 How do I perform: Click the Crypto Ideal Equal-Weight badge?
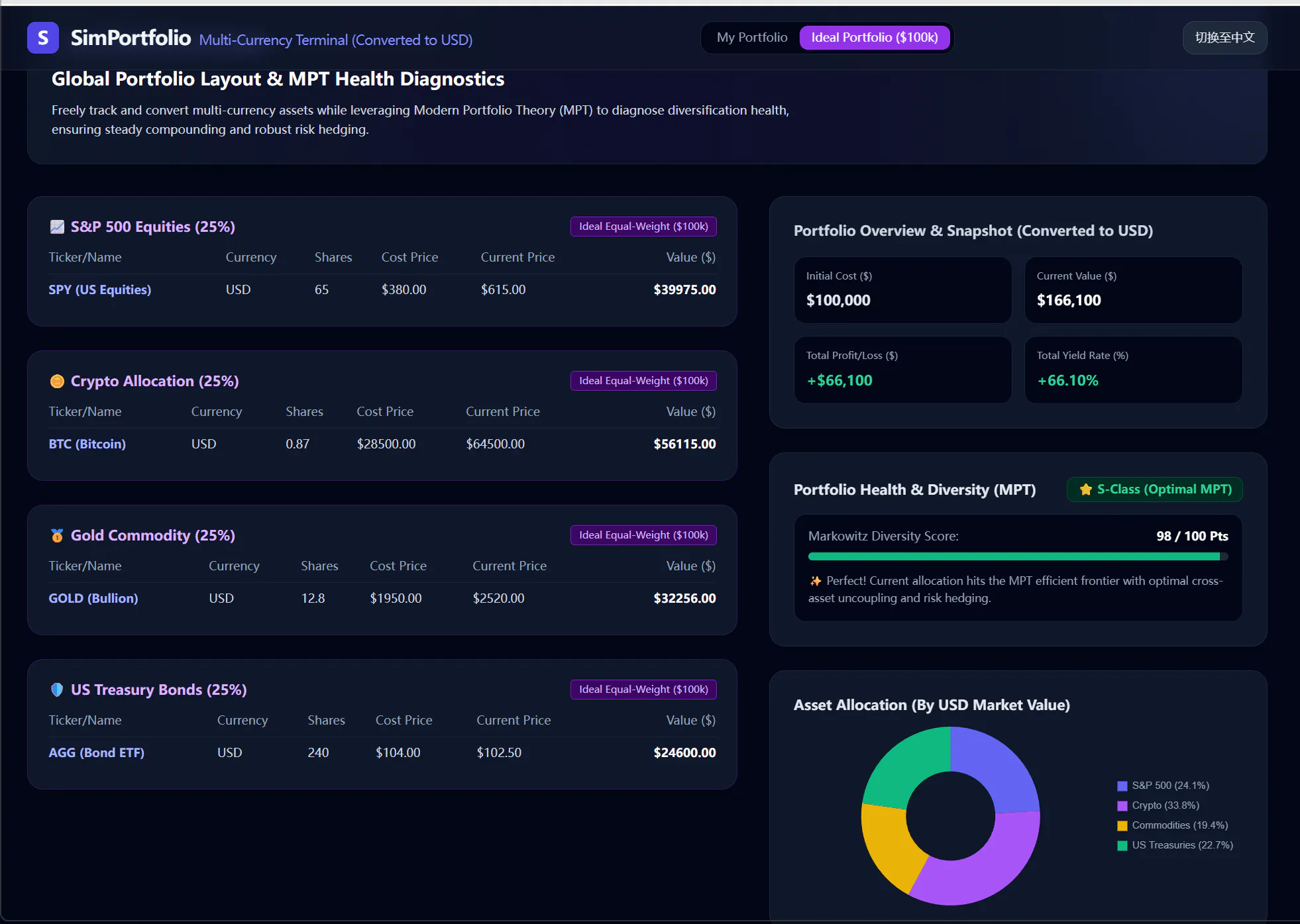click(643, 381)
